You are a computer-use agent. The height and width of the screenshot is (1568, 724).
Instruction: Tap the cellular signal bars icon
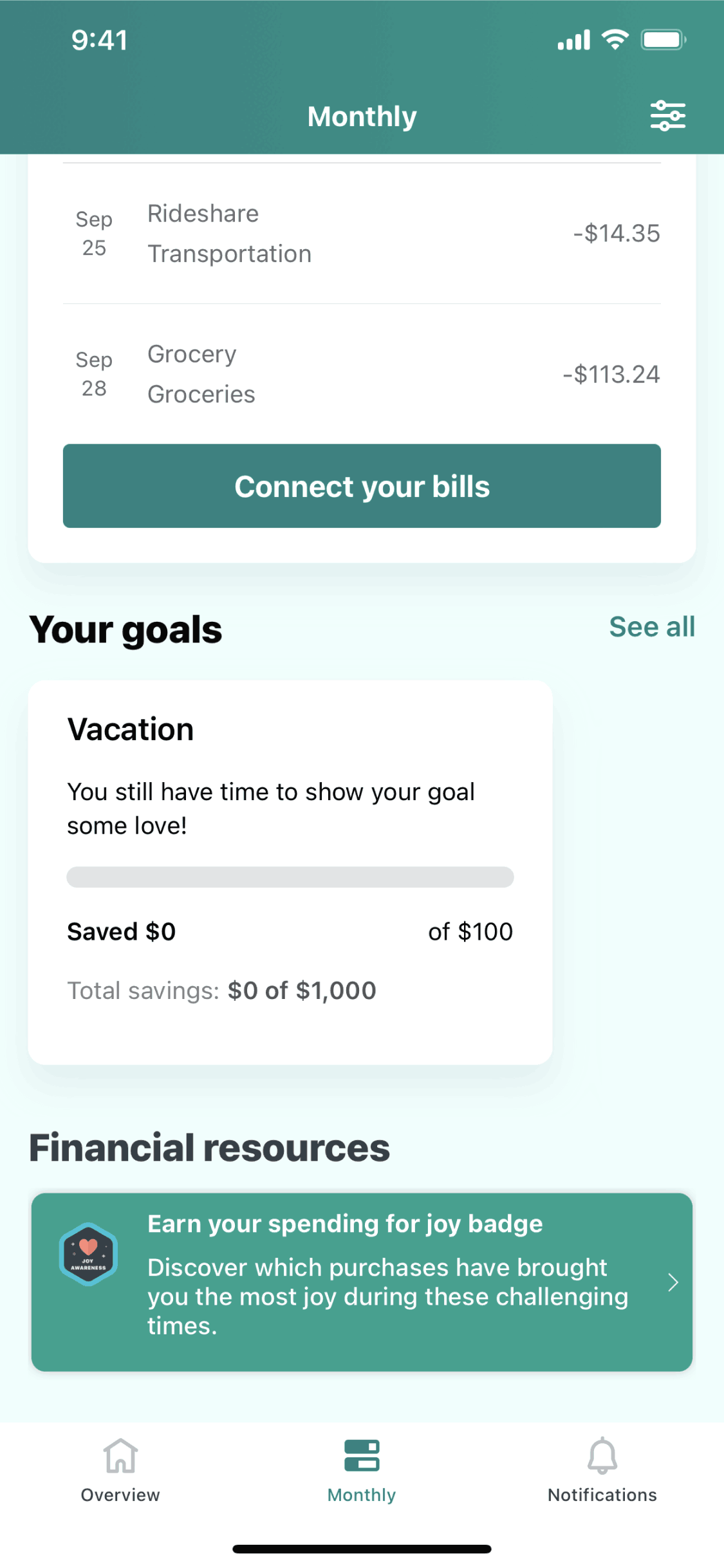(x=573, y=40)
